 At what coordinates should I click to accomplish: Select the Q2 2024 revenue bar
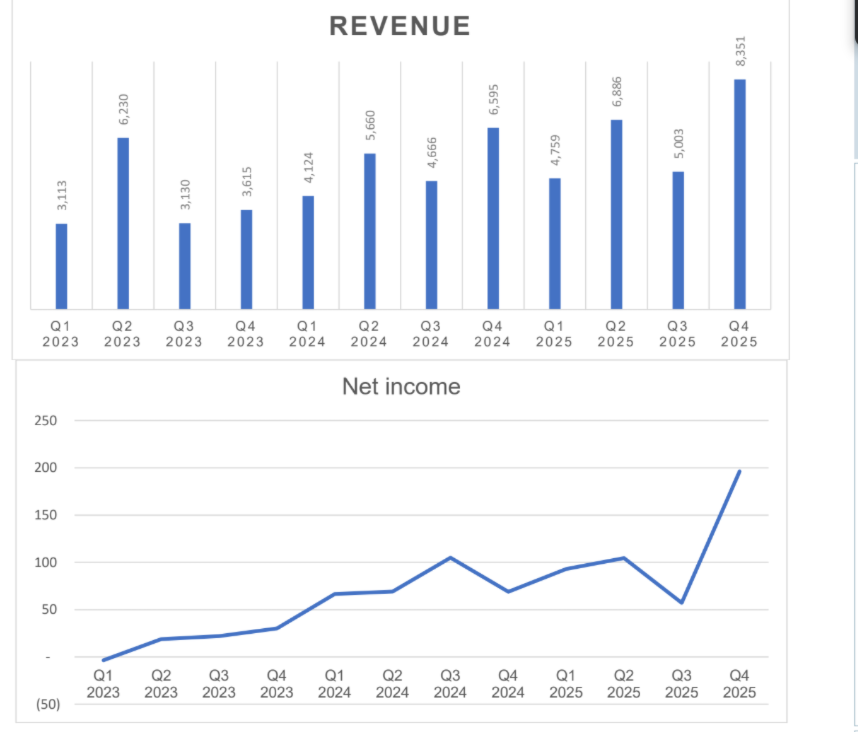point(370,231)
